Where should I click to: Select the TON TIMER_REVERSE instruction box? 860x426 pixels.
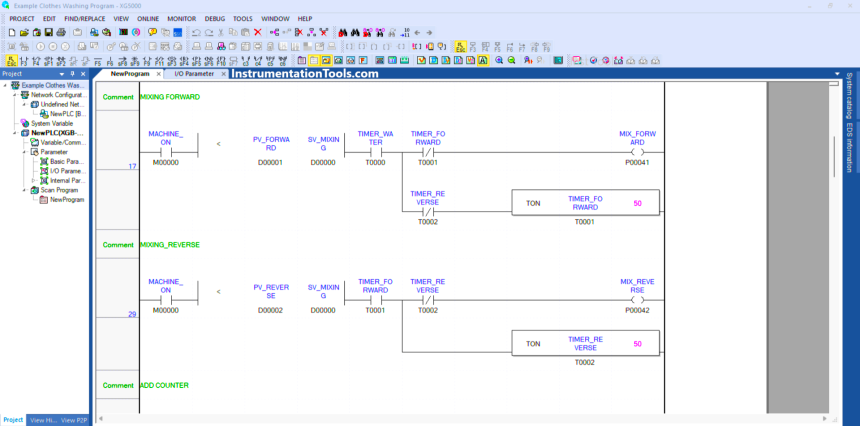point(585,343)
